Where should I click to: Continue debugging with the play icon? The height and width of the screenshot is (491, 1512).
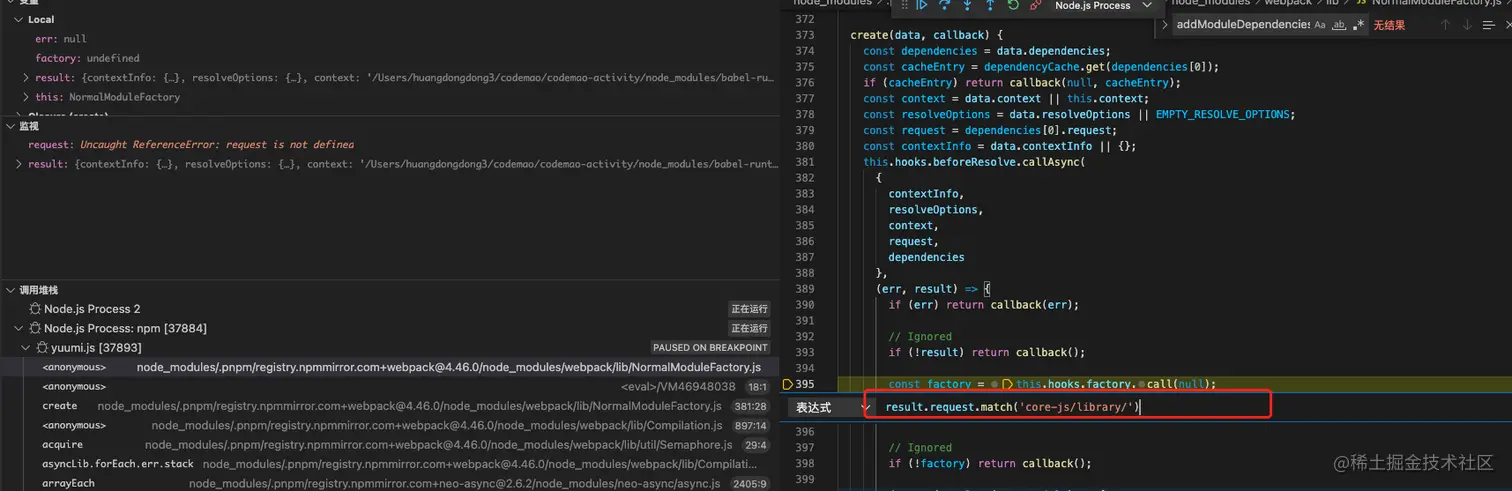click(922, 5)
